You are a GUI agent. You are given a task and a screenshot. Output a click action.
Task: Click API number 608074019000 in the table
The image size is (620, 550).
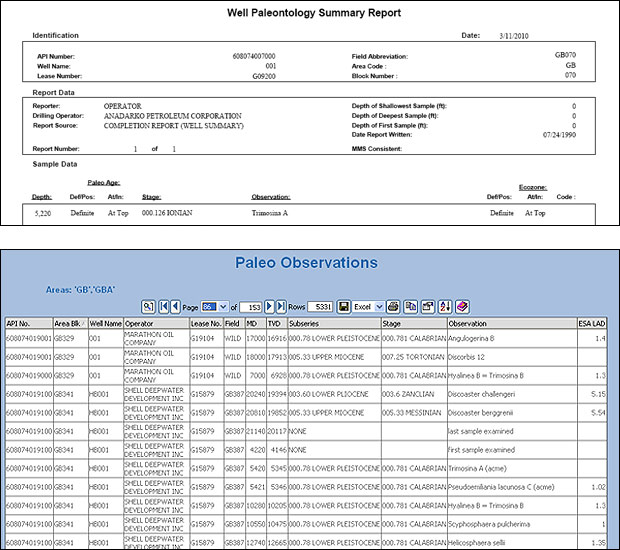click(29, 376)
